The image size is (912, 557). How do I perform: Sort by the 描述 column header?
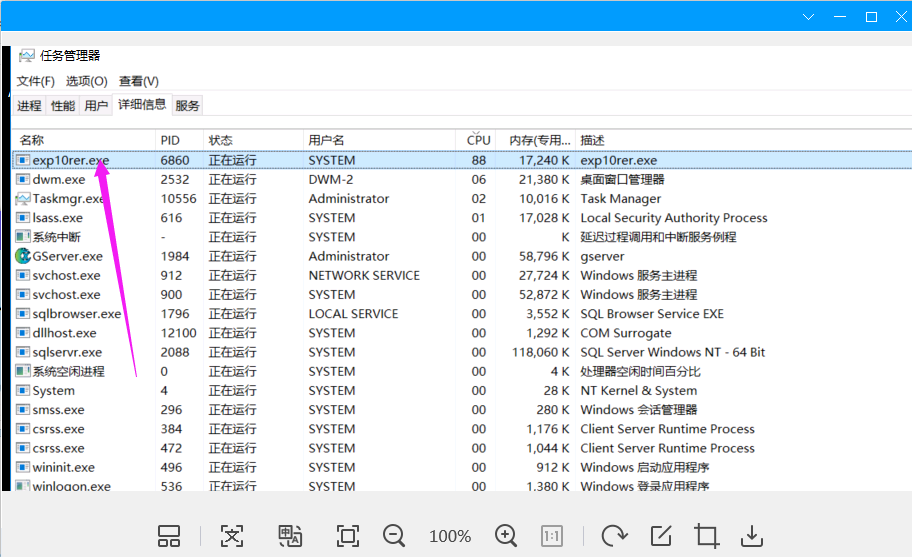coord(743,140)
